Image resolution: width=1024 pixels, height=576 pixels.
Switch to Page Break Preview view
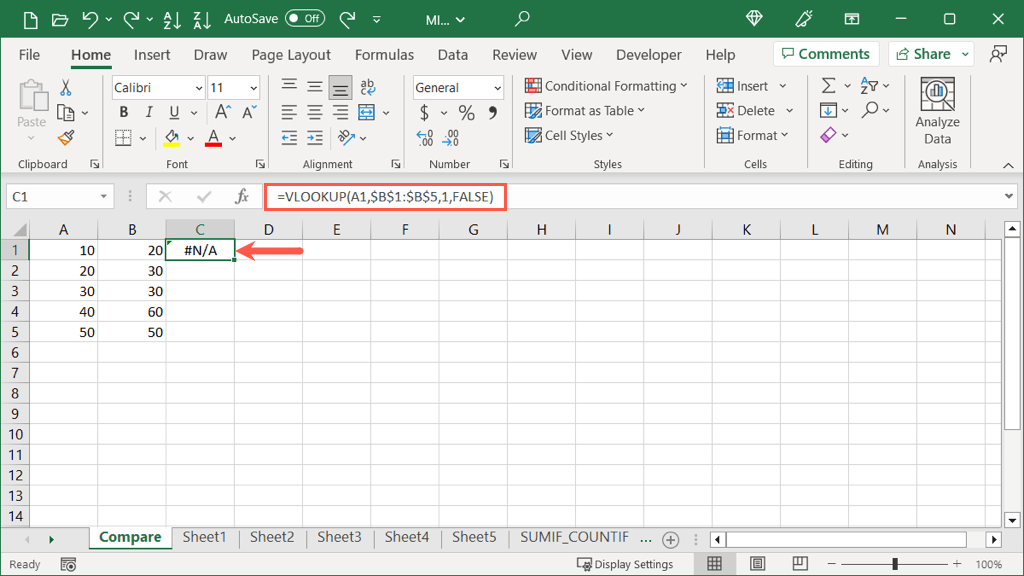click(x=800, y=564)
